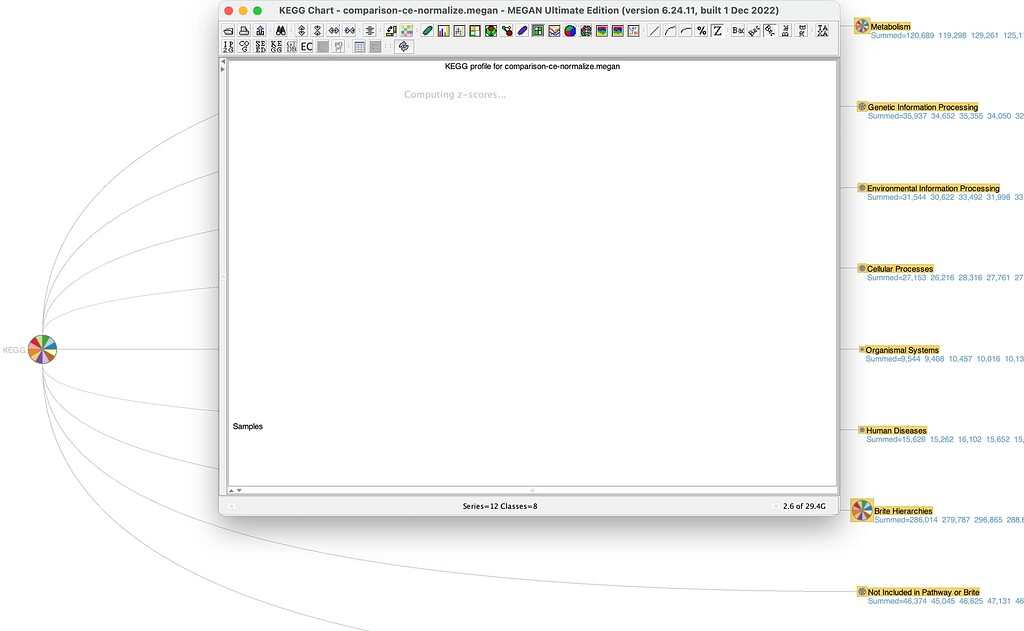The height and width of the screenshot is (631, 1024).
Task: Select the pie chart icon
Action: pos(570,31)
